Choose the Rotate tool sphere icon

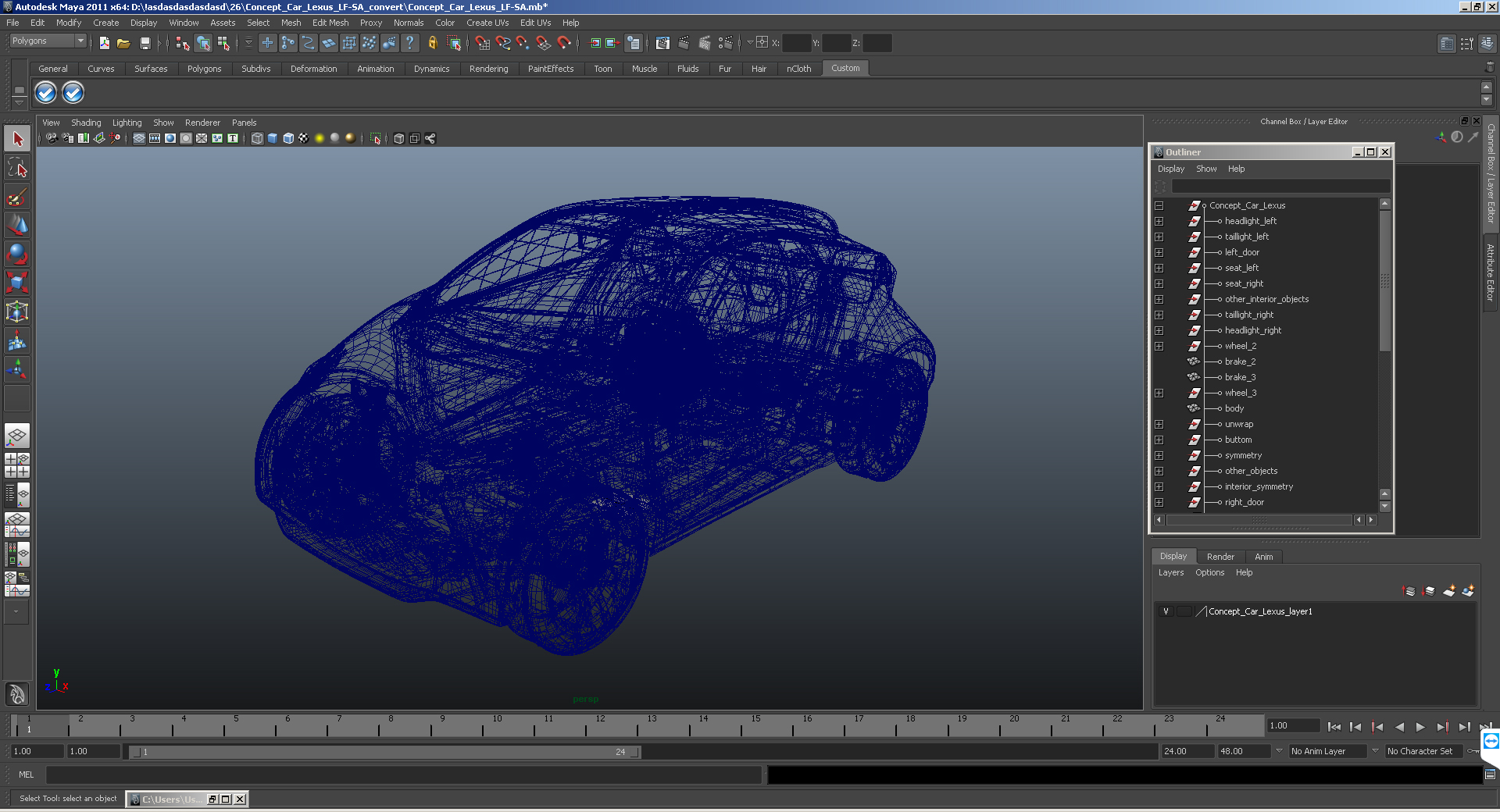click(x=17, y=254)
